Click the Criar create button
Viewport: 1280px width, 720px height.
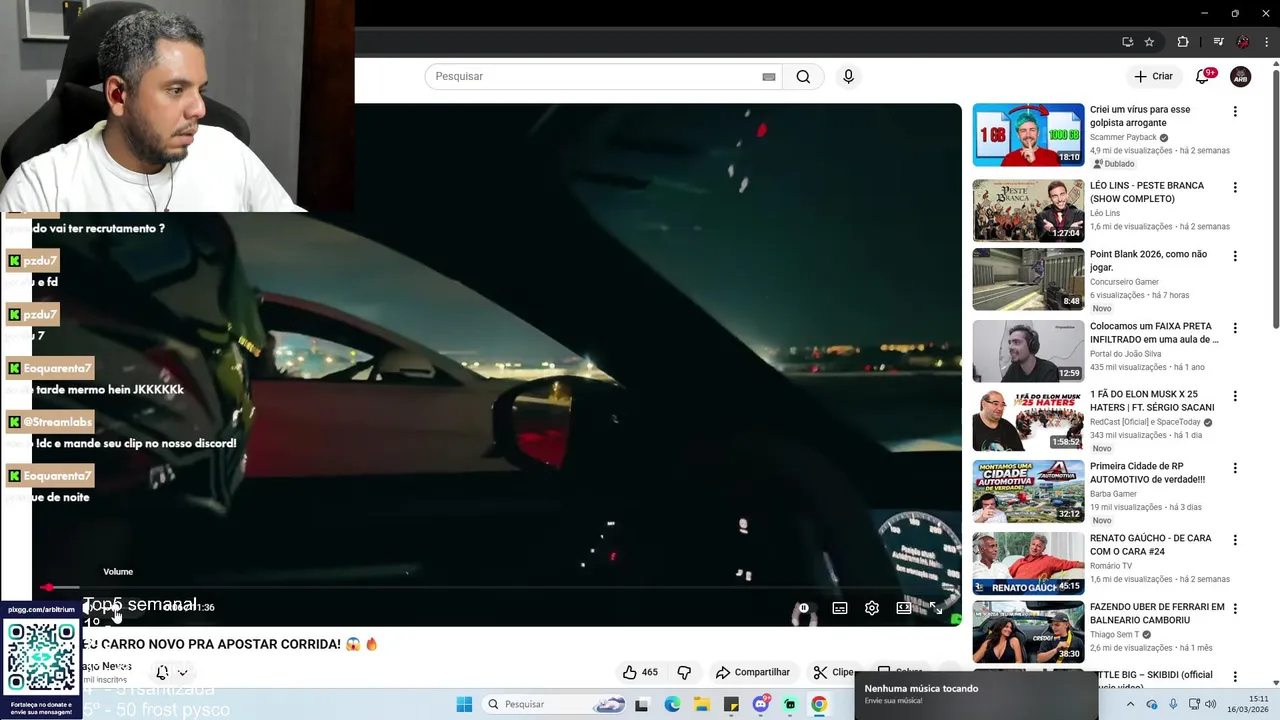[1153, 76]
